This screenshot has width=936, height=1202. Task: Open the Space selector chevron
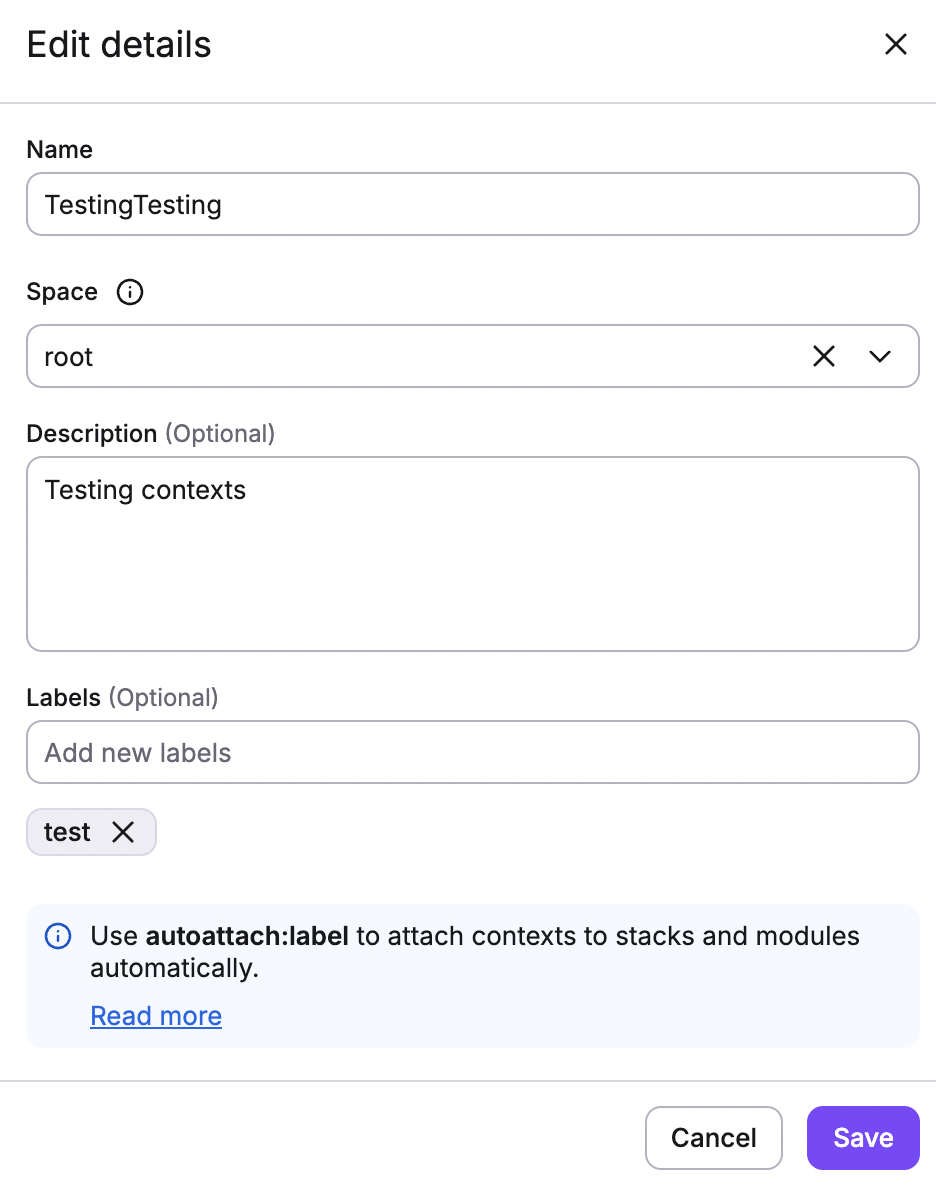880,356
